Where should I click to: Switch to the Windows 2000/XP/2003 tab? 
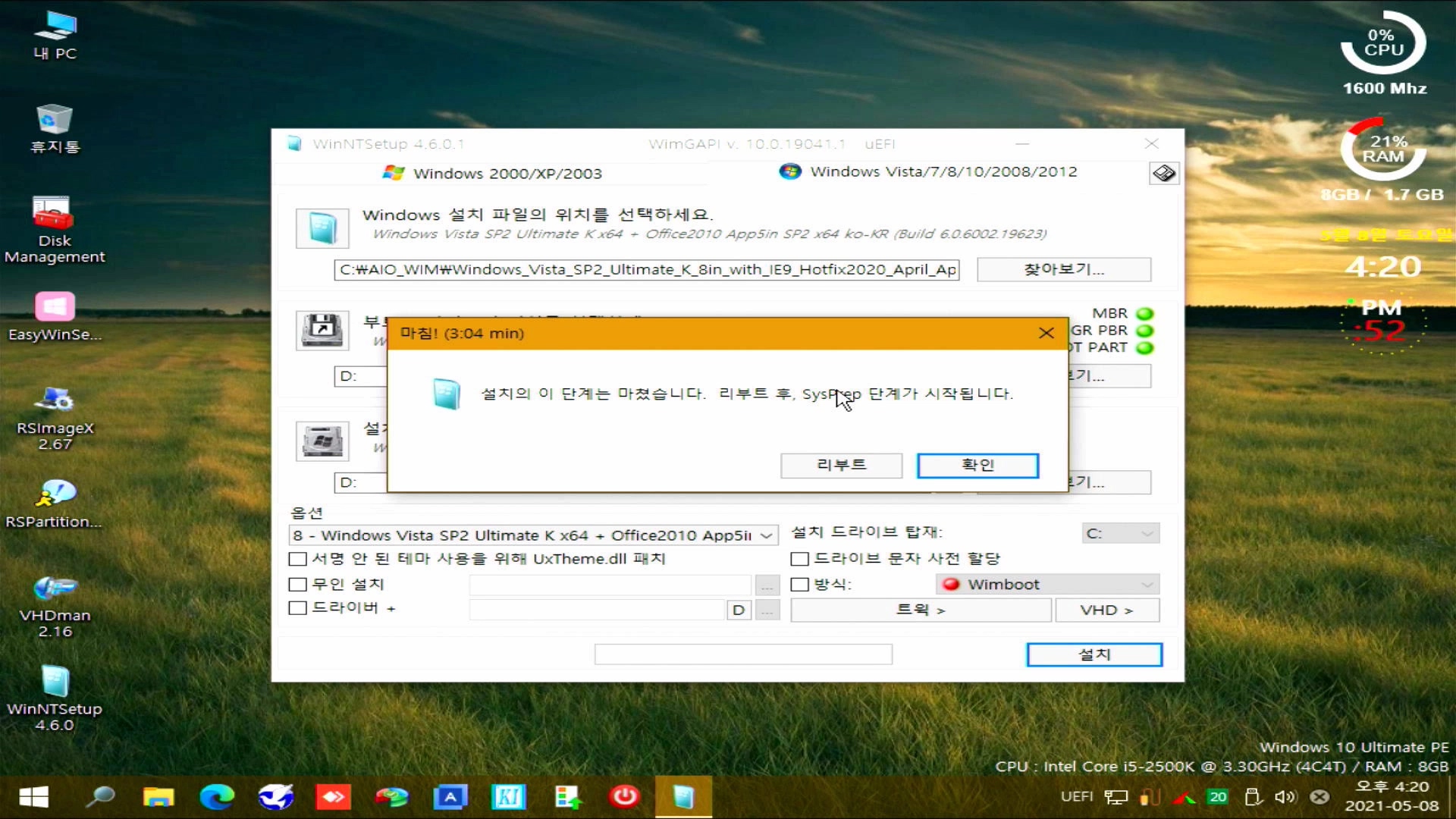click(493, 174)
